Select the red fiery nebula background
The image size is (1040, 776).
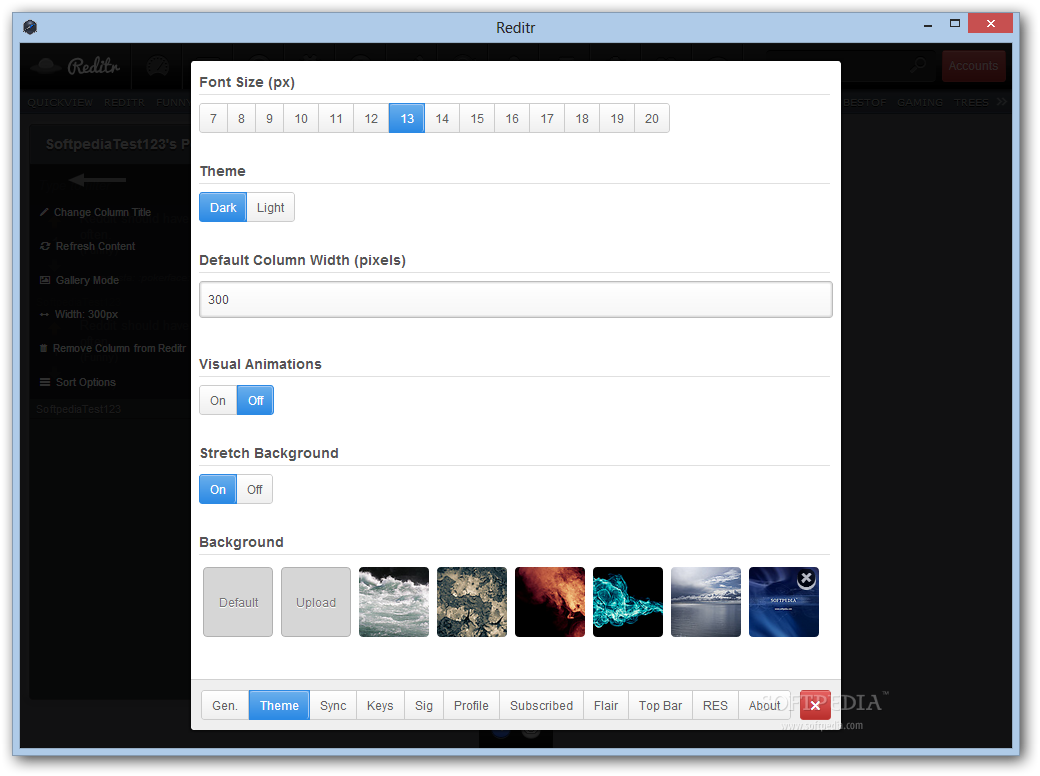coord(550,602)
